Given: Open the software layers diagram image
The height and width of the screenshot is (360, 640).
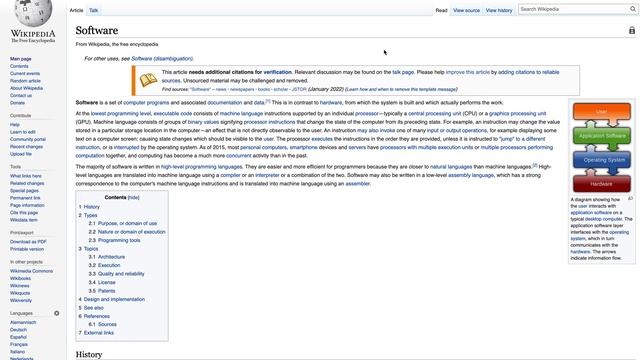Looking at the screenshot, I should 602,147.
